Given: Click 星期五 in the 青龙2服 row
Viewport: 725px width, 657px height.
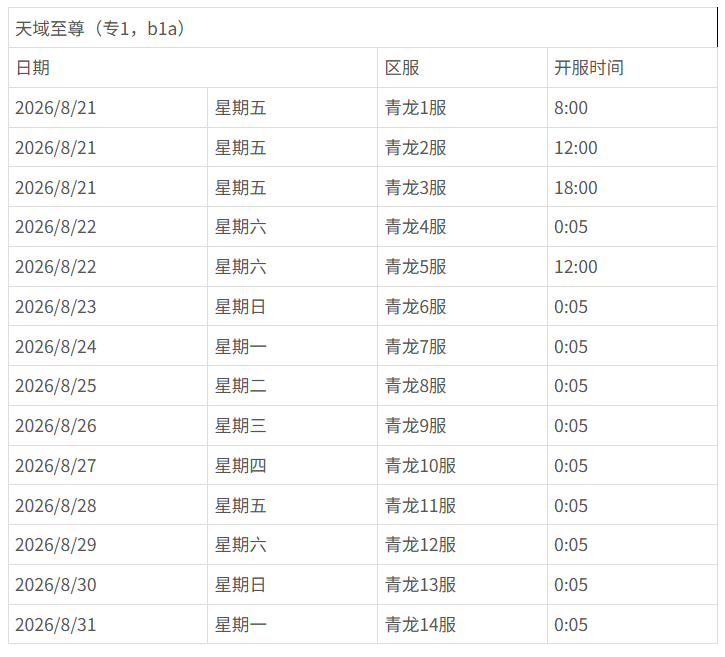Looking at the screenshot, I should [x=240, y=148].
